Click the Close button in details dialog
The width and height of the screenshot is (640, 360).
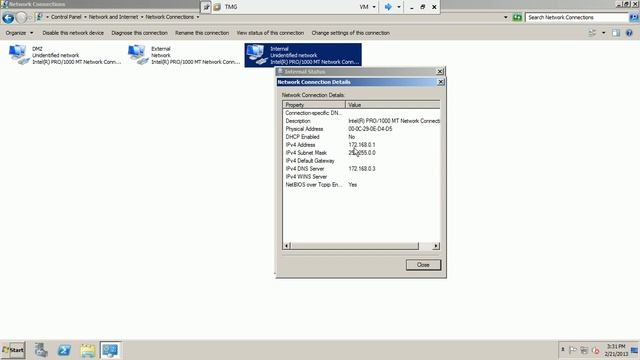423,264
